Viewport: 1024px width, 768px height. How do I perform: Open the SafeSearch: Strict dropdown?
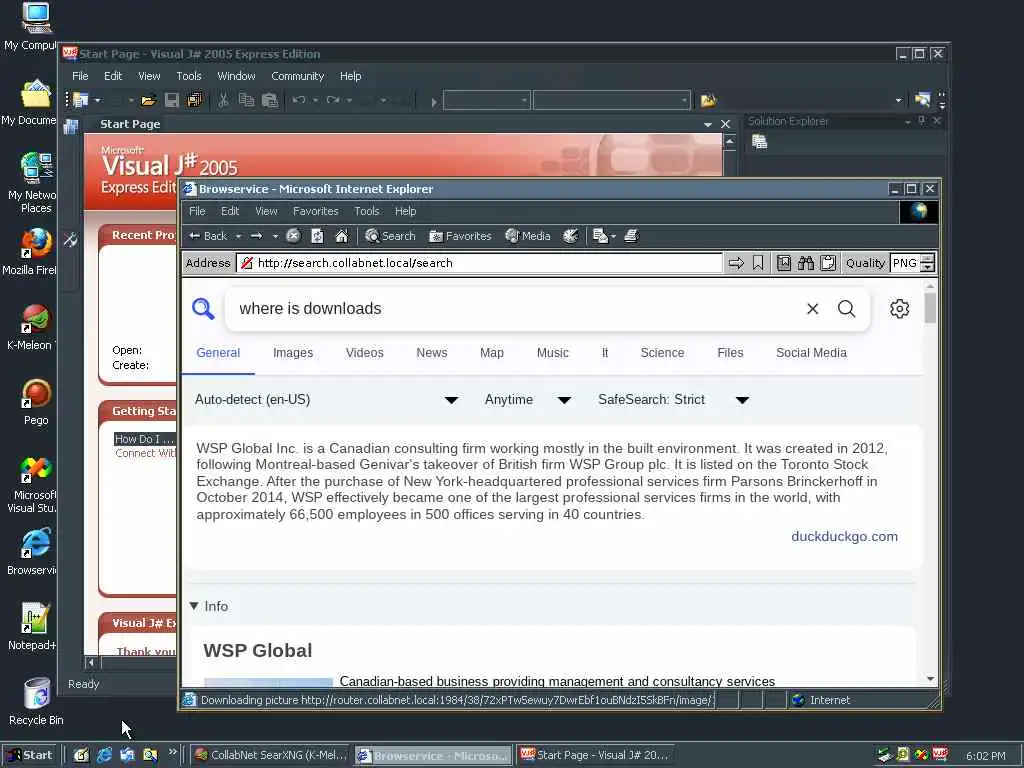click(x=673, y=400)
